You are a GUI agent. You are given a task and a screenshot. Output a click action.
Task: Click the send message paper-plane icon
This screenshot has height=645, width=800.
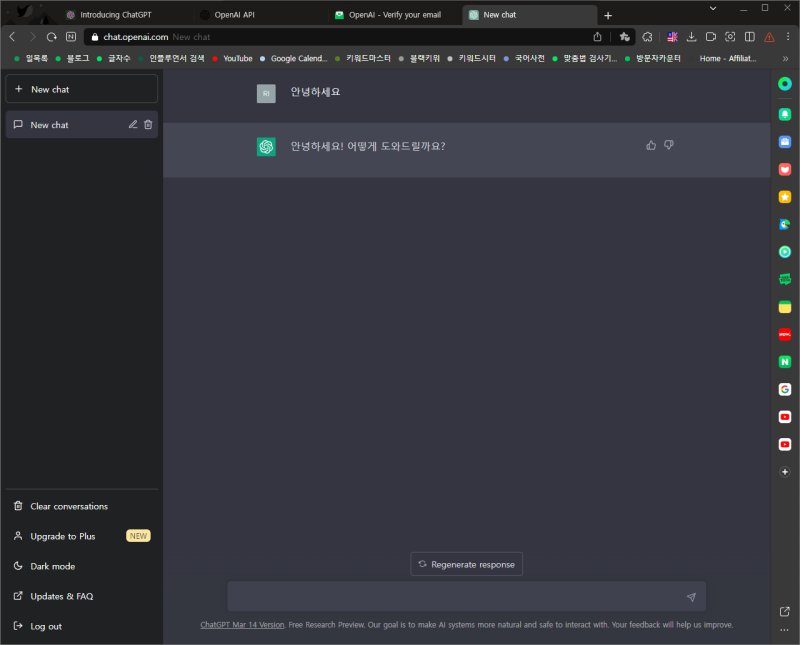691,597
